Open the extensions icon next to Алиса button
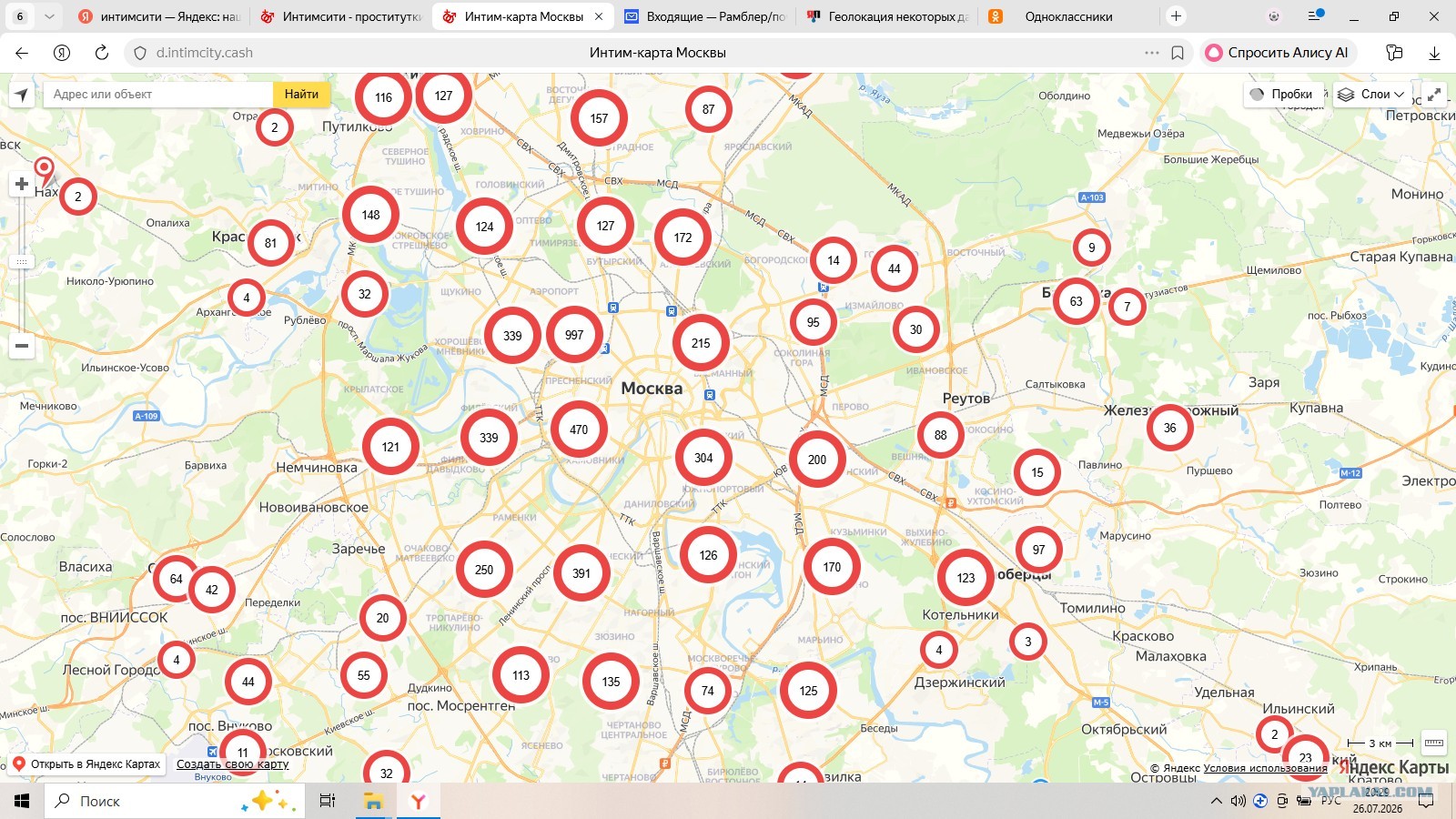The width and height of the screenshot is (1456, 819). (x=1394, y=53)
